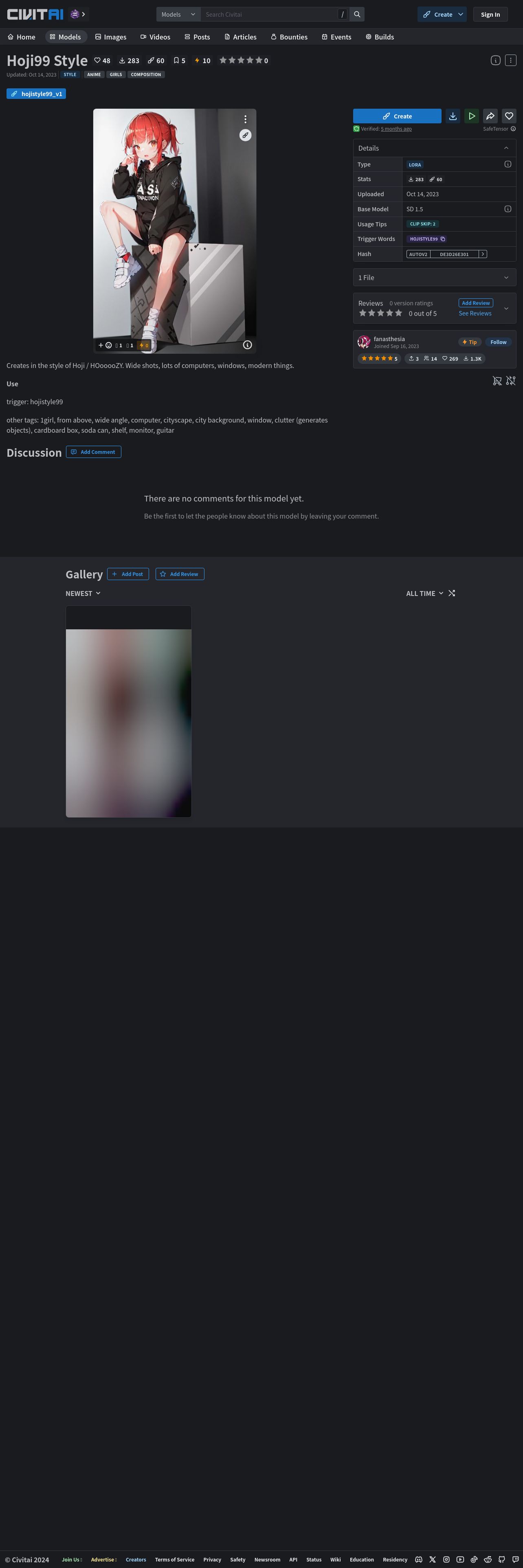Open YouTube link in footer

click(x=460, y=1559)
